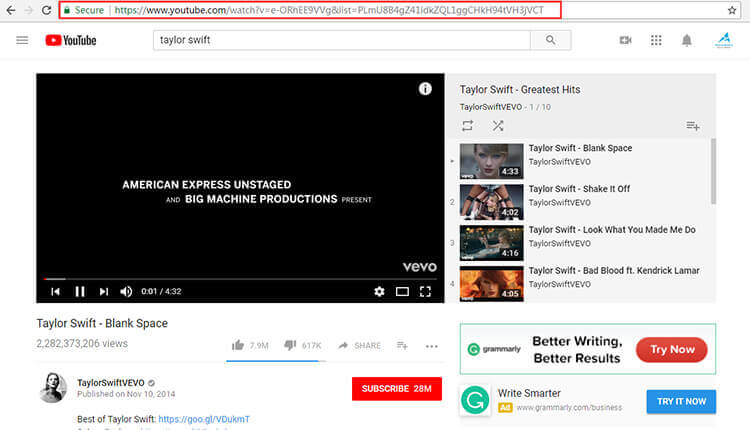Screen dimensions: 750x430
Task: Go to the YouTube home logo
Action: pos(71,40)
